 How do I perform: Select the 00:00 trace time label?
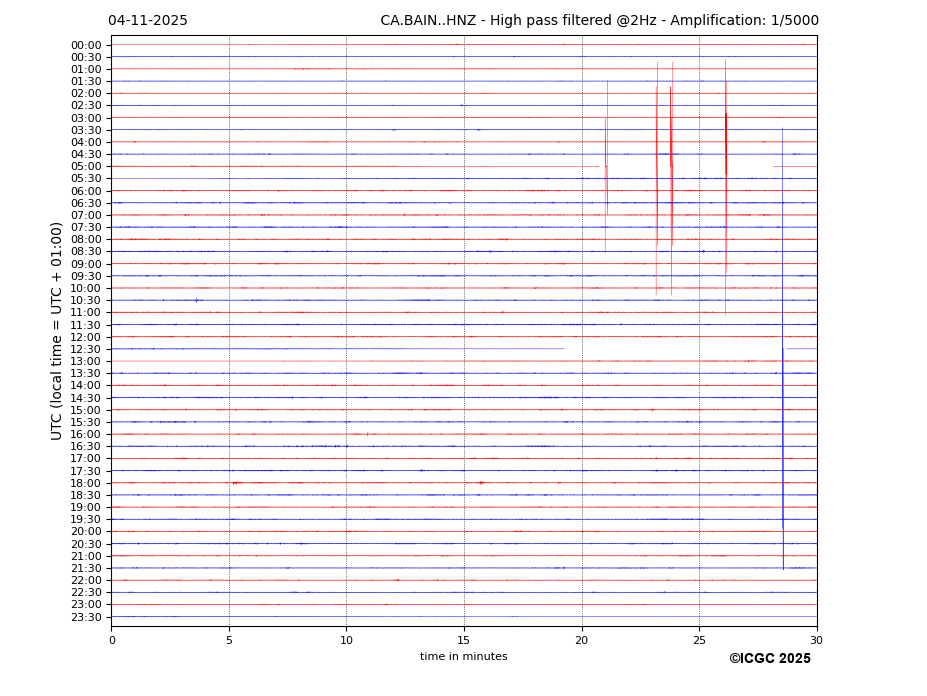tap(86, 45)
